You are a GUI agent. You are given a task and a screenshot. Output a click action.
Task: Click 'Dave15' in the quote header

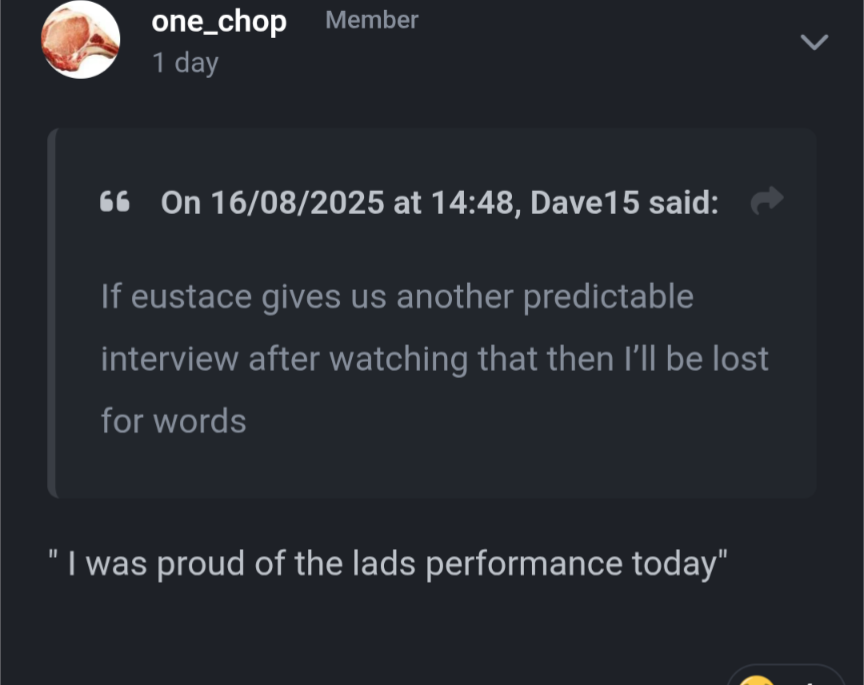coord(585,202)
